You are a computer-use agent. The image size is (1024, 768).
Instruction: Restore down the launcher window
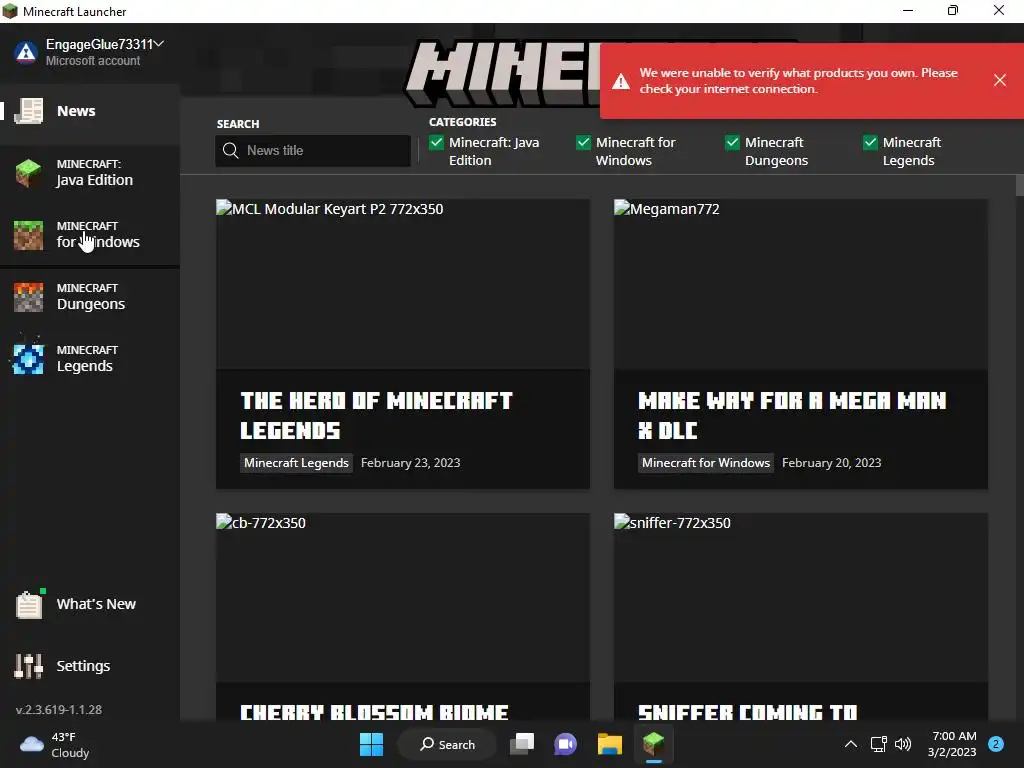tap(953, 10)
